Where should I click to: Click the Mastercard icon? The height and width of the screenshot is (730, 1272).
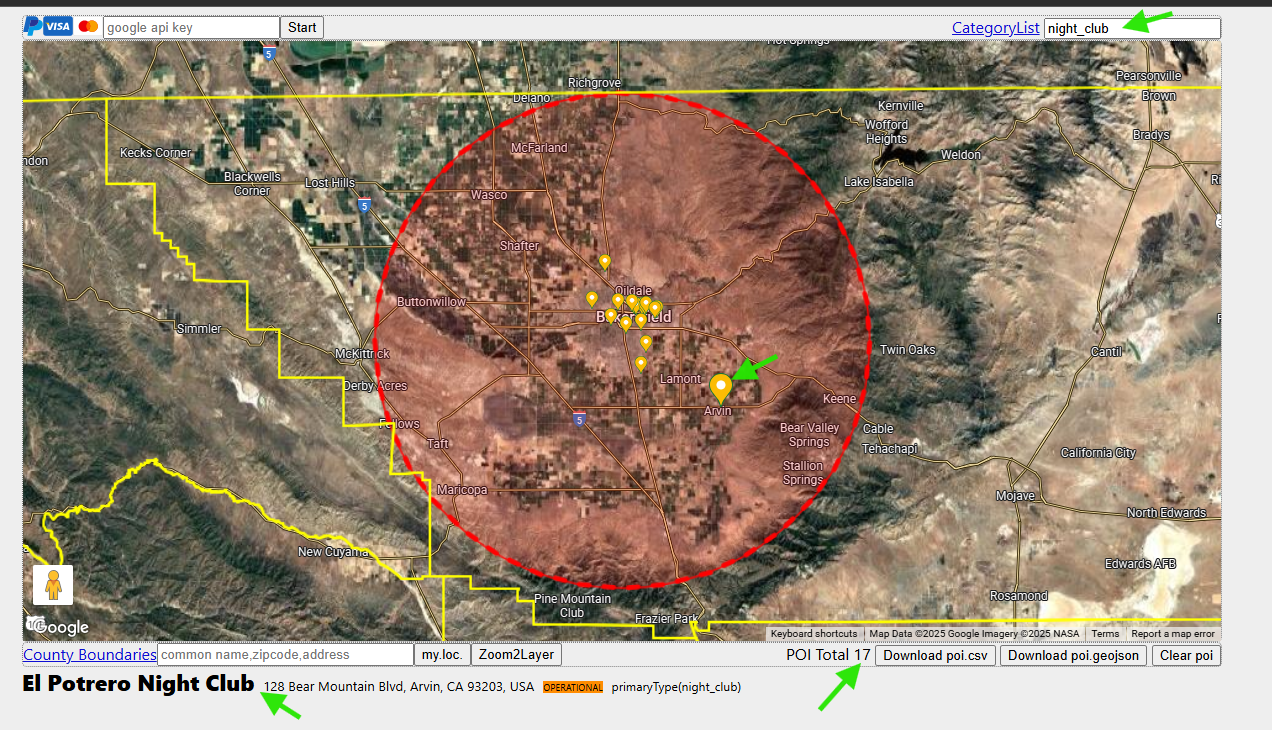[88, 27]
